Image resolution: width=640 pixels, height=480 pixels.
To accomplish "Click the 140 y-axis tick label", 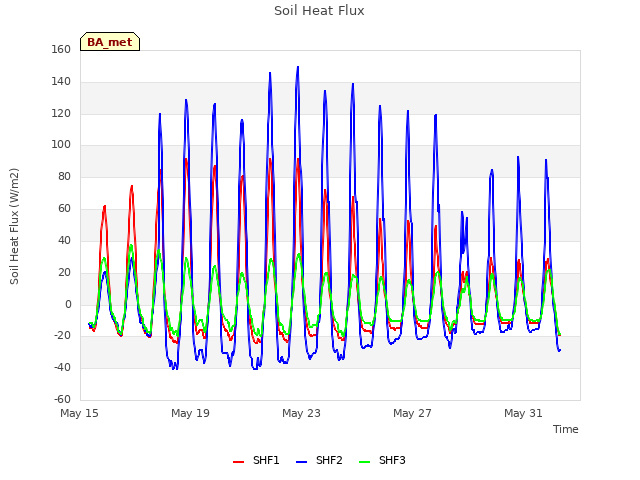I will pos(61,82).
